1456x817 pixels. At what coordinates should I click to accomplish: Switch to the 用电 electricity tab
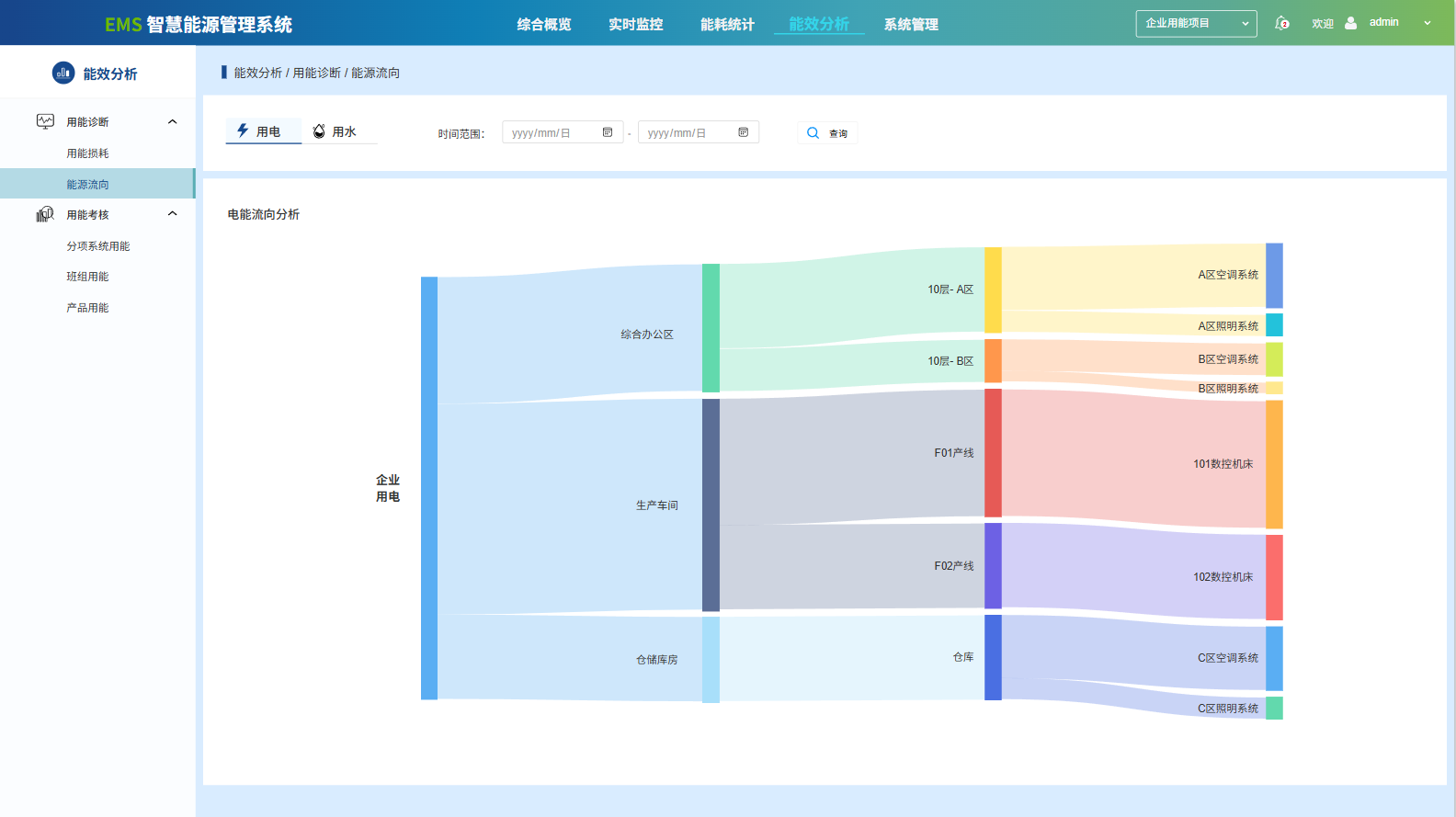tap(263, 131)
